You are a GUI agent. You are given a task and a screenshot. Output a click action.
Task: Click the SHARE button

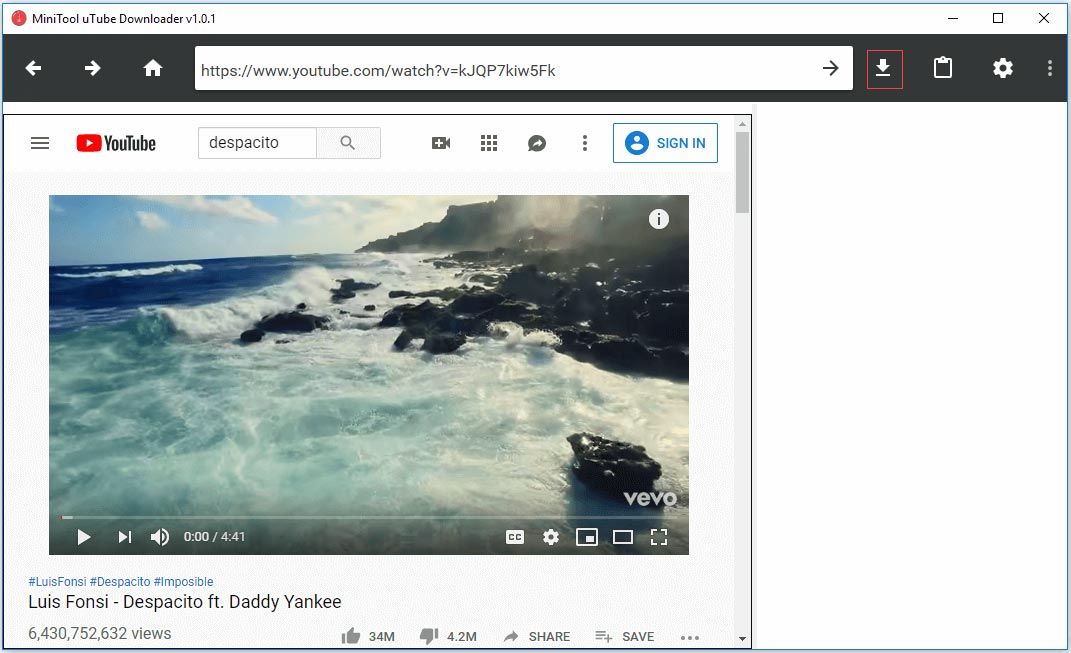click(537, 636)
